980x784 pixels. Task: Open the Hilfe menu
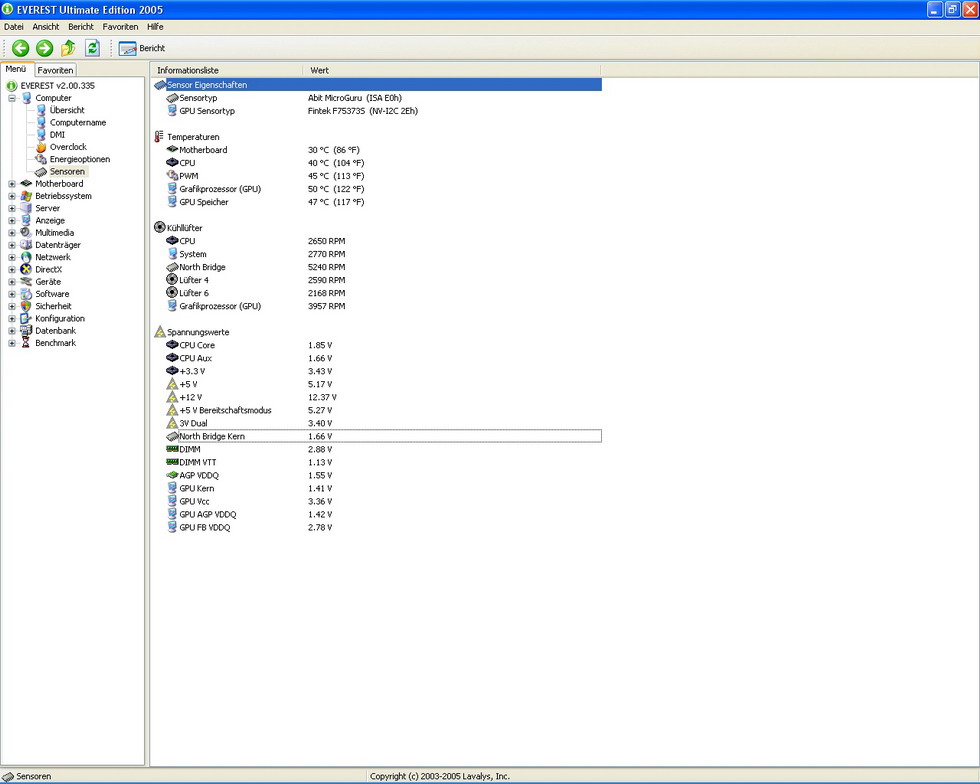pos(155,27)
